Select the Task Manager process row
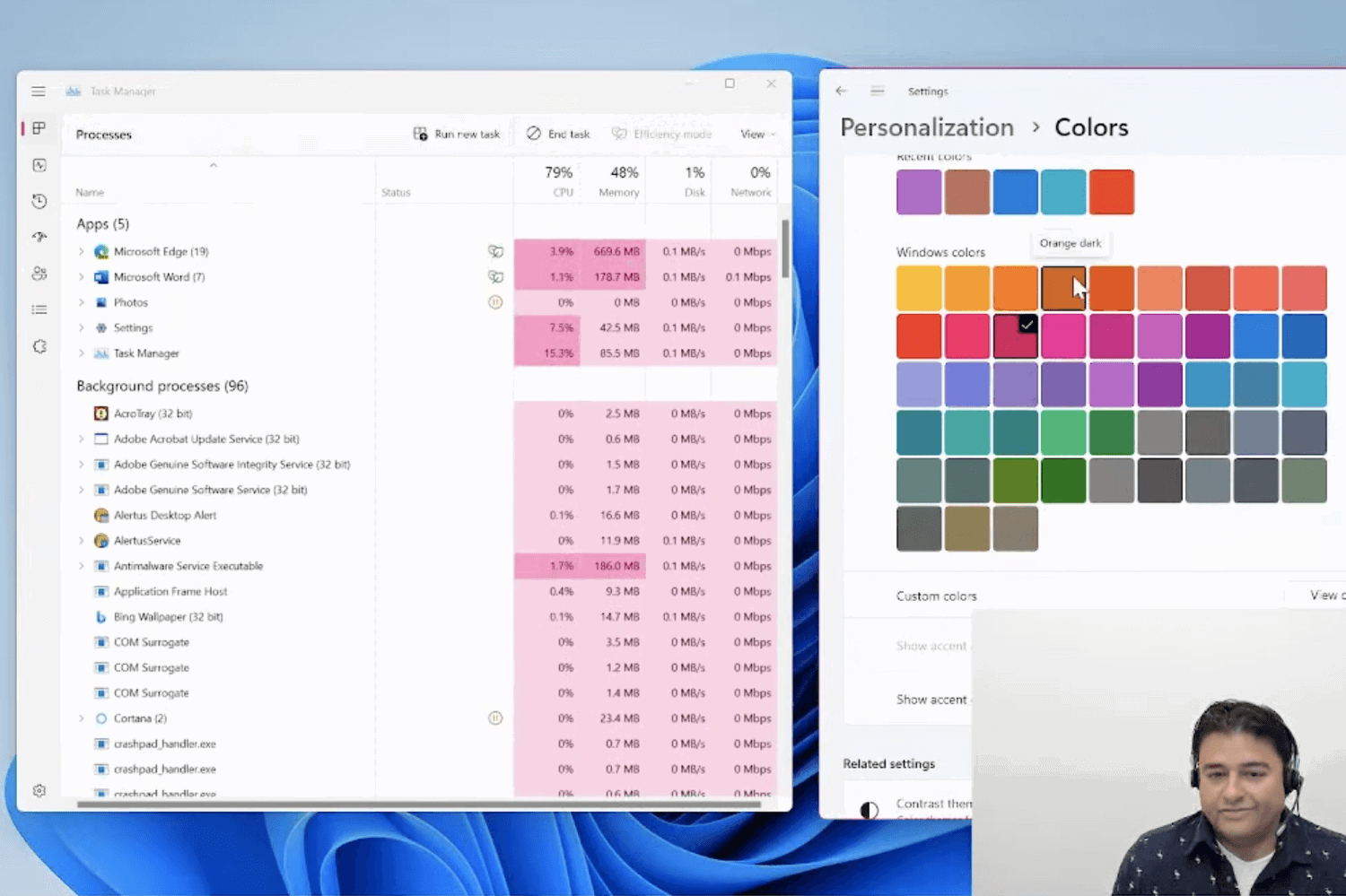1346x896 pixels. [425, 353]
